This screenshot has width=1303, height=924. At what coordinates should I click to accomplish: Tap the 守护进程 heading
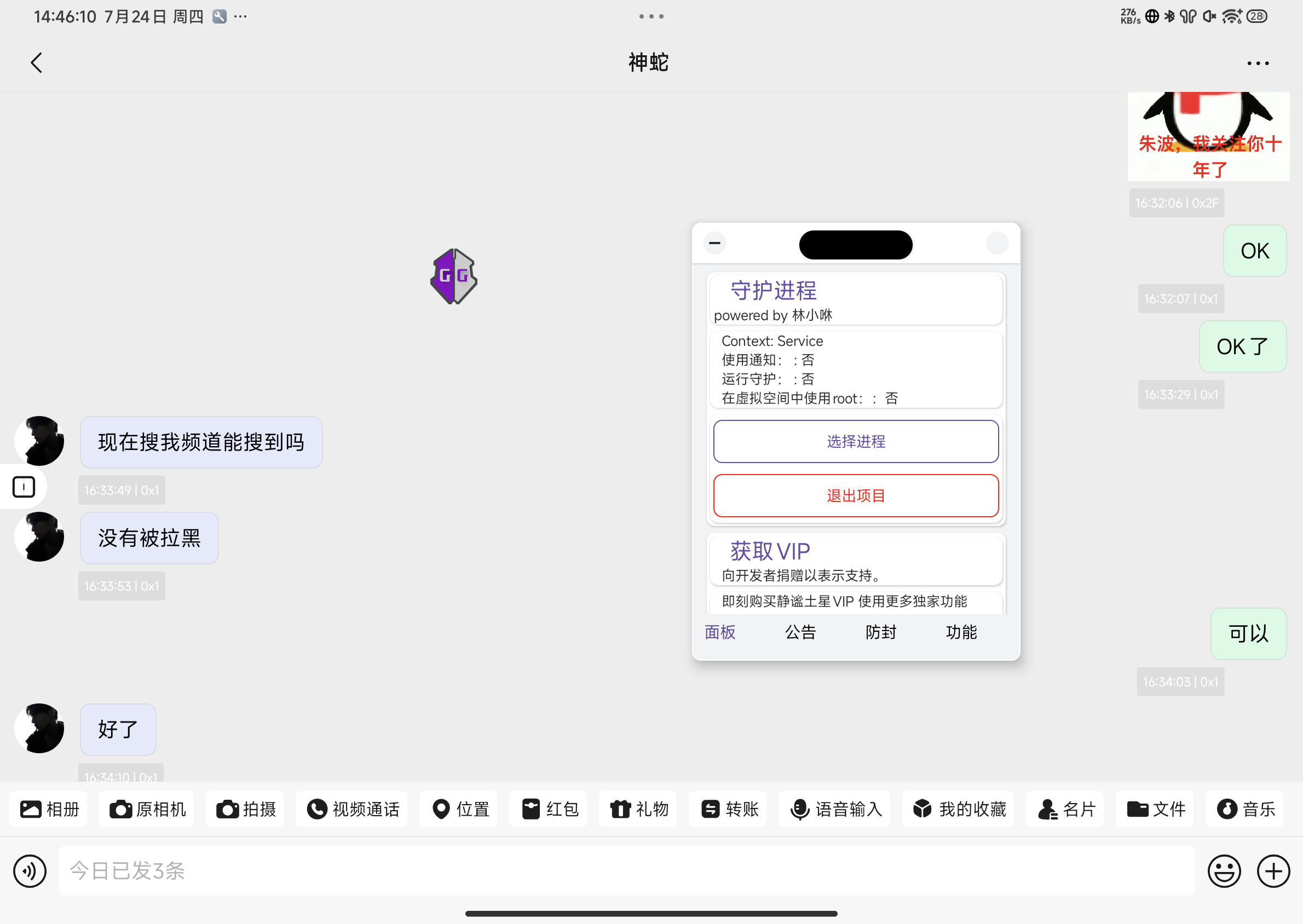pyautogui.click(x=773, y=291)
